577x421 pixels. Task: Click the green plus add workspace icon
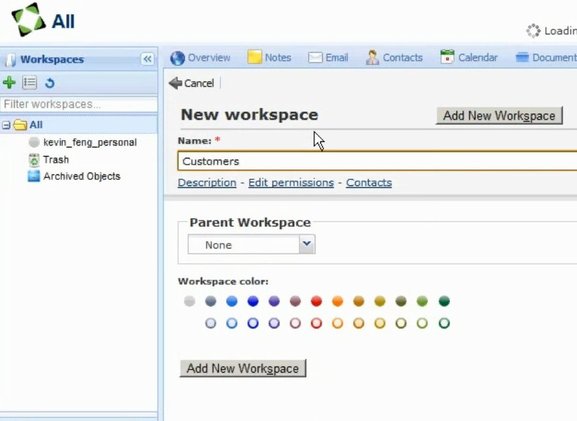tap(9, 82)
